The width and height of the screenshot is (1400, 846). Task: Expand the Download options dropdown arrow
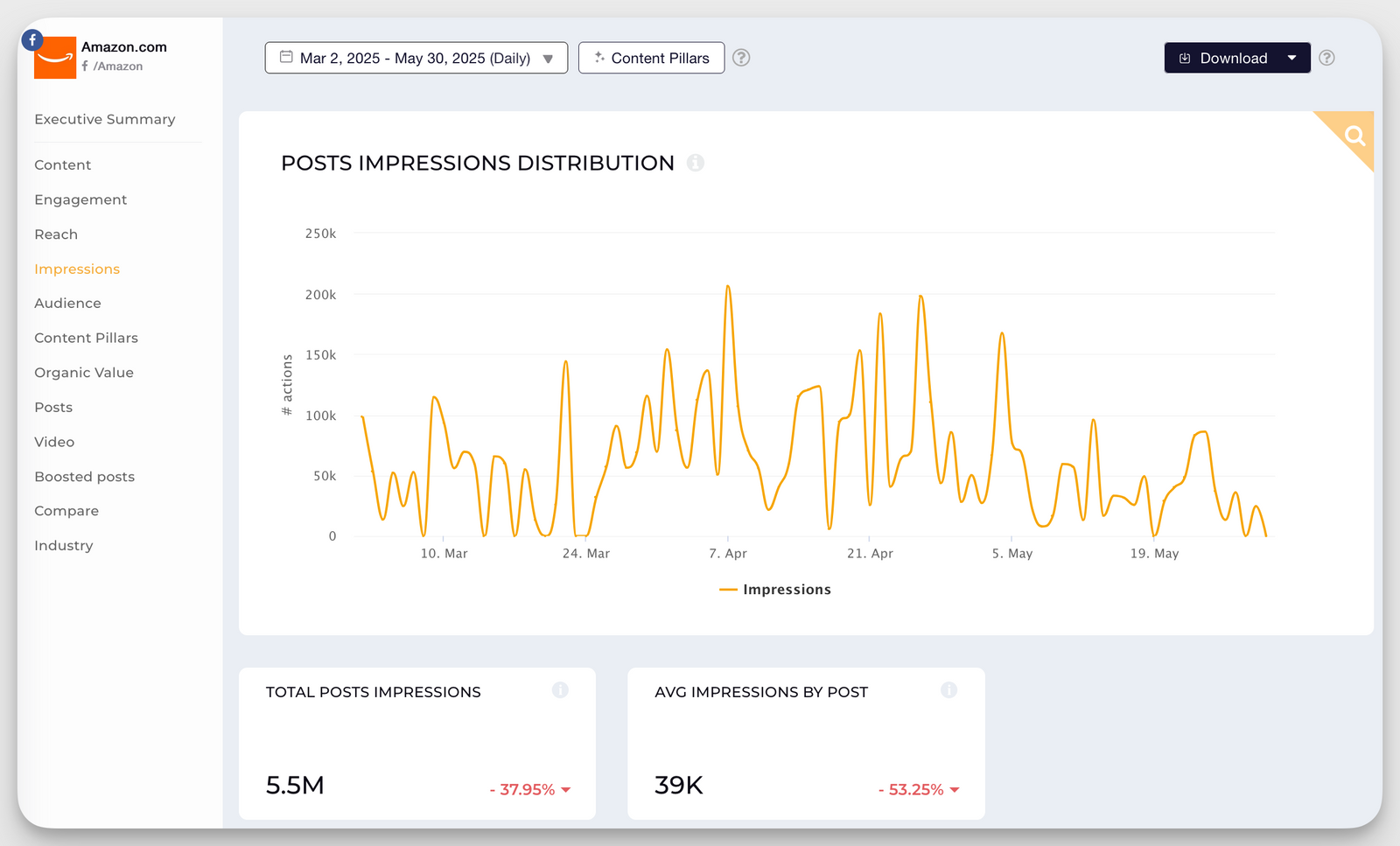[1294, 58]
